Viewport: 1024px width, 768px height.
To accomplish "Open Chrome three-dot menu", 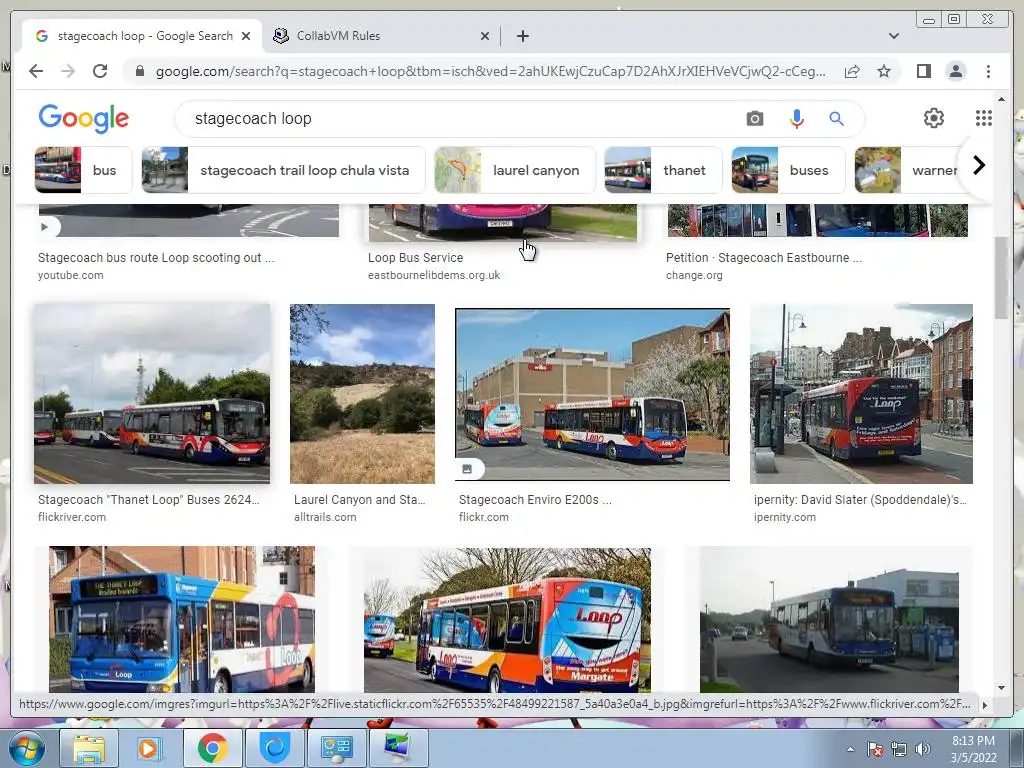I will pos(988,71).
